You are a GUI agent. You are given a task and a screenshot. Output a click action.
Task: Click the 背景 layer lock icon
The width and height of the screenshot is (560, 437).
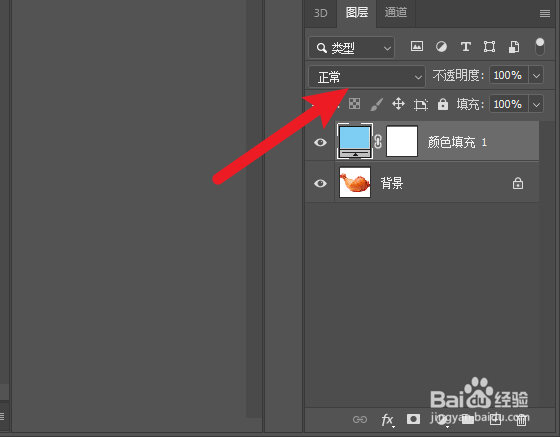518,183
